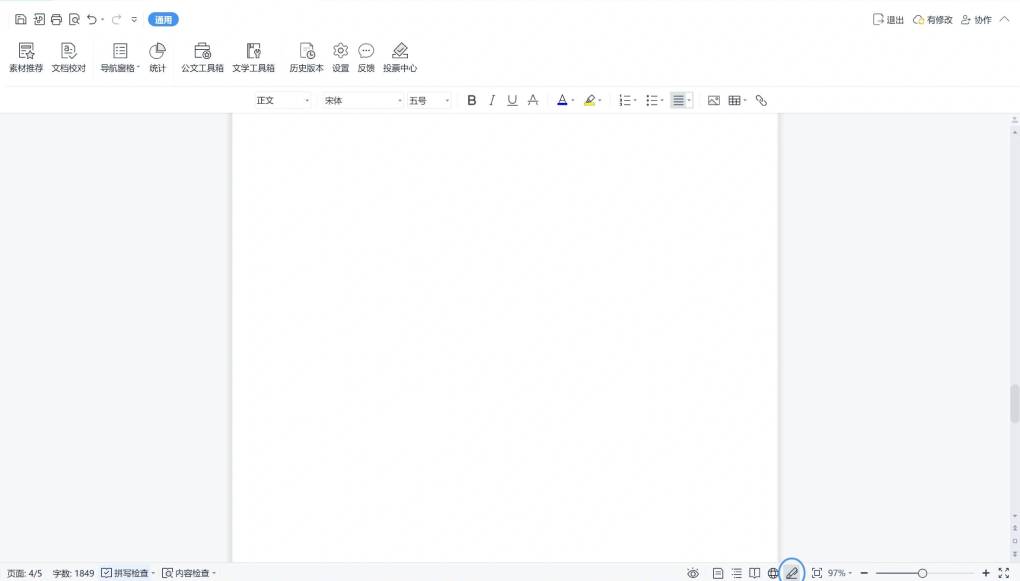Open the 五号 font size dropdown
1020x581 pixels.
pyautogui.click(x=425, y=100)
